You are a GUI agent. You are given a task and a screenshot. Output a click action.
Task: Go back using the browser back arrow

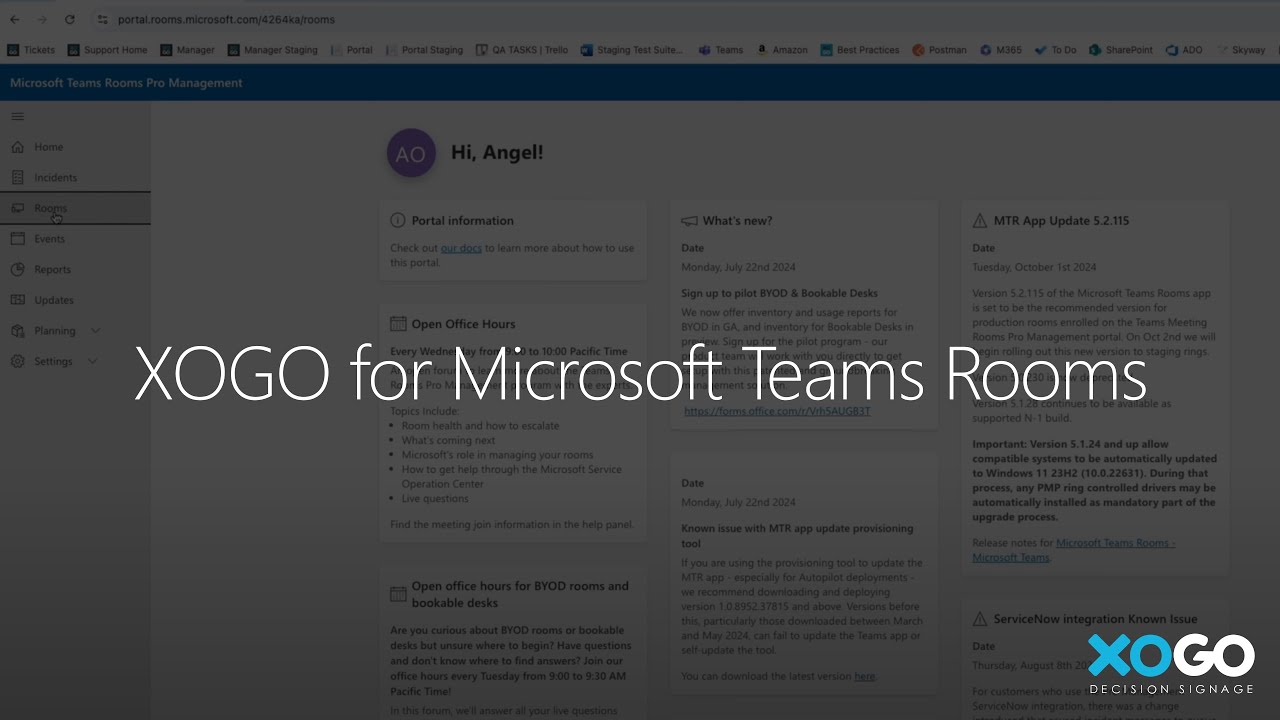point(14,19)
